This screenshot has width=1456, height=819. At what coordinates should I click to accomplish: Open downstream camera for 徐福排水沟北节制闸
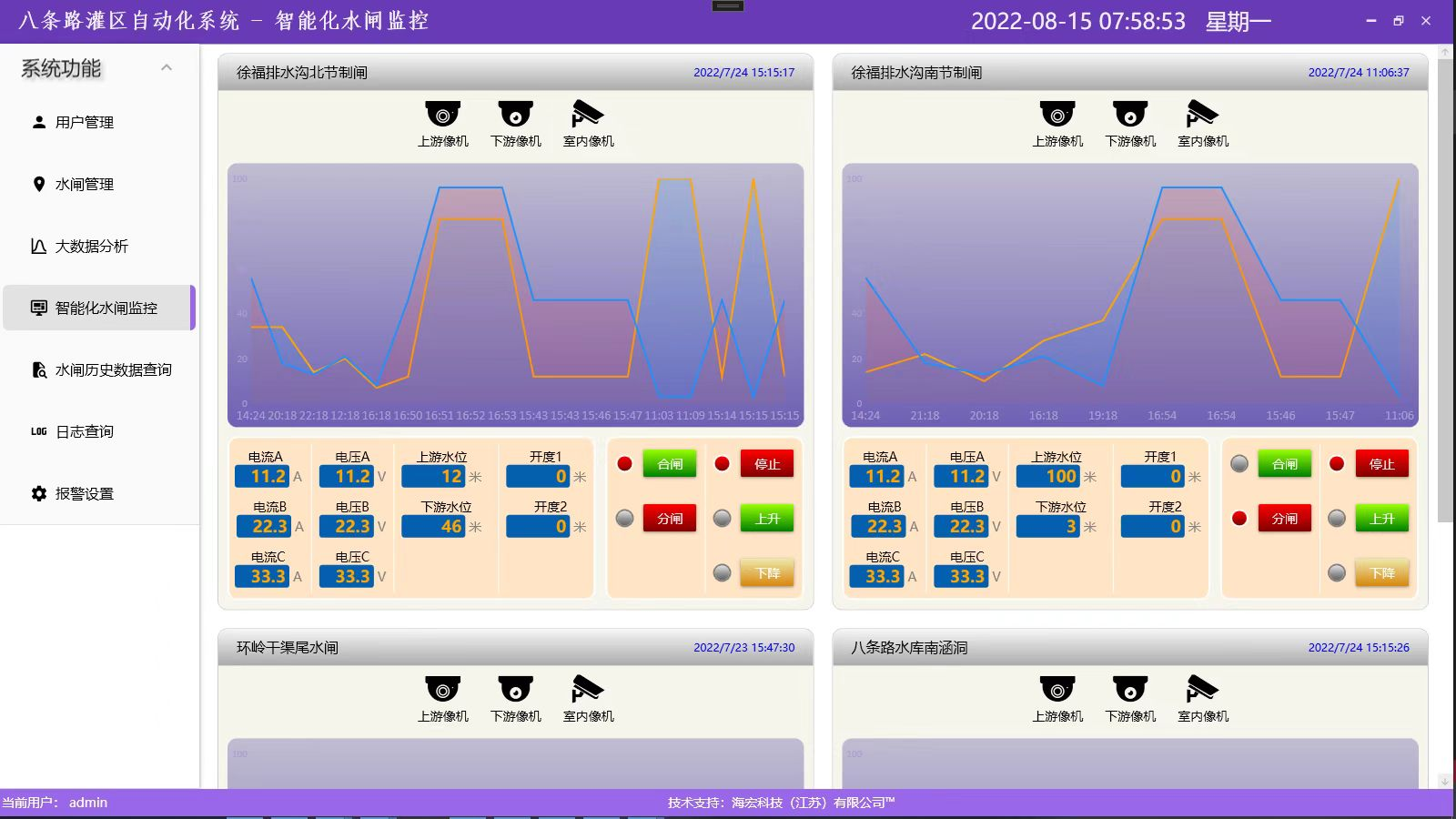pos(515,116)
